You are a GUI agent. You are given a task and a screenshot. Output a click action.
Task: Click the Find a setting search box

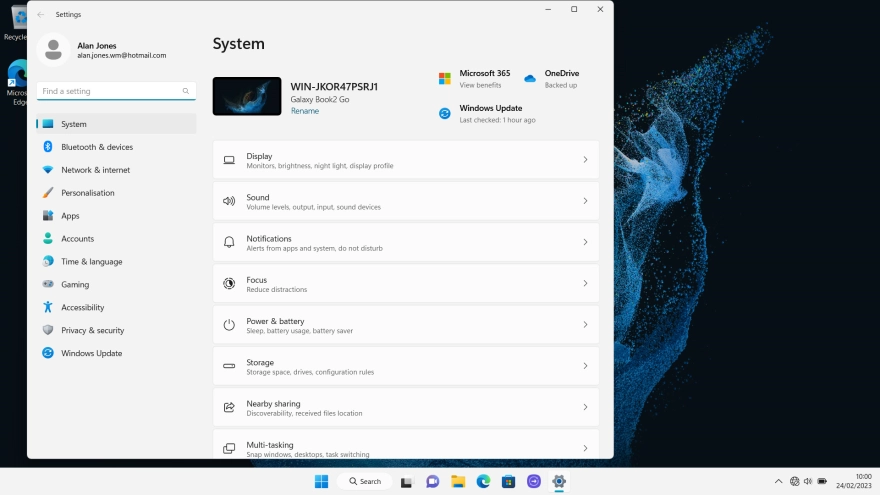pos(108,91)
